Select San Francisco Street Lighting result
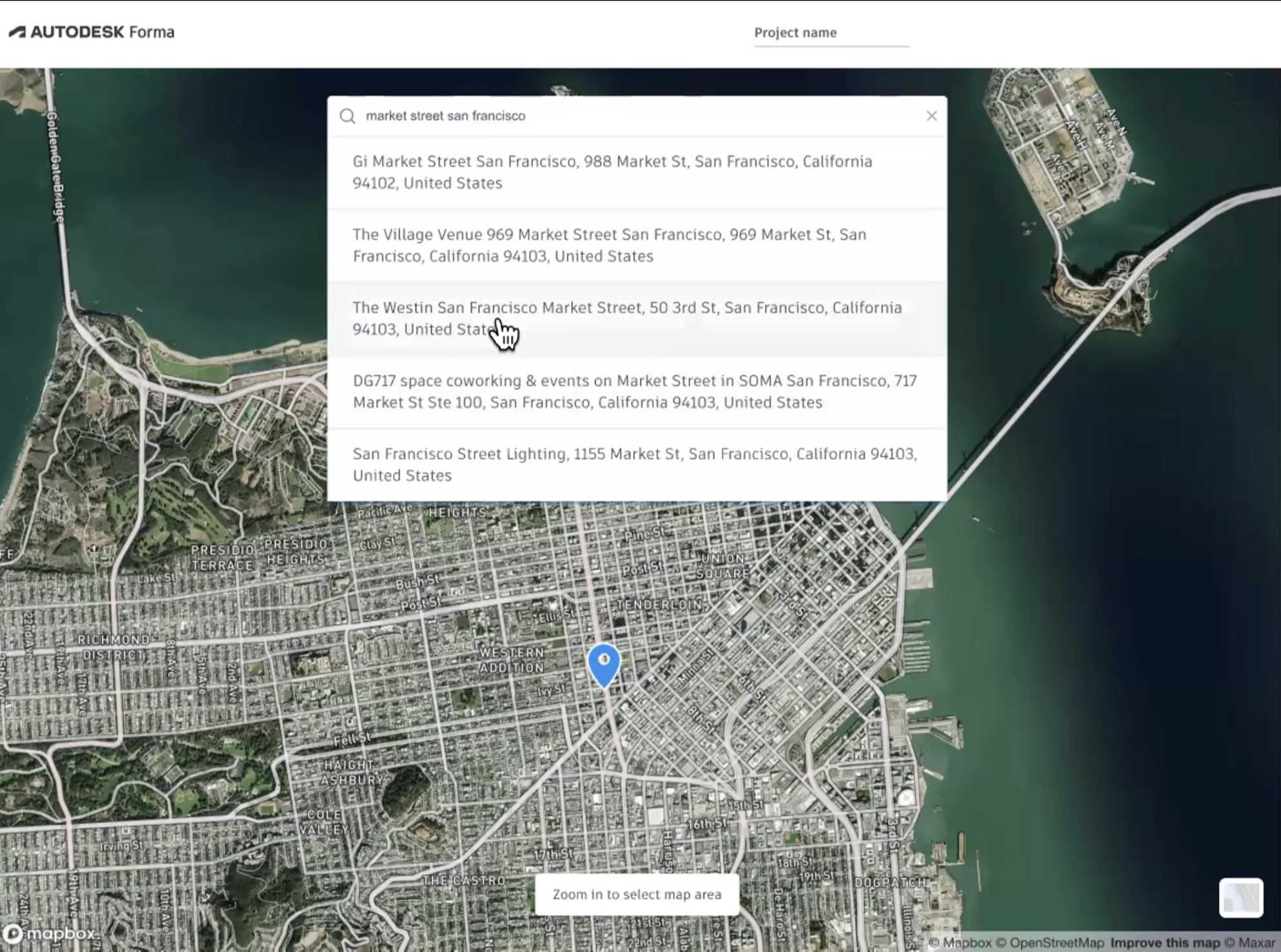Image resolution: width=1281 pixels, height=952 pixels. (x=637, y=464)
